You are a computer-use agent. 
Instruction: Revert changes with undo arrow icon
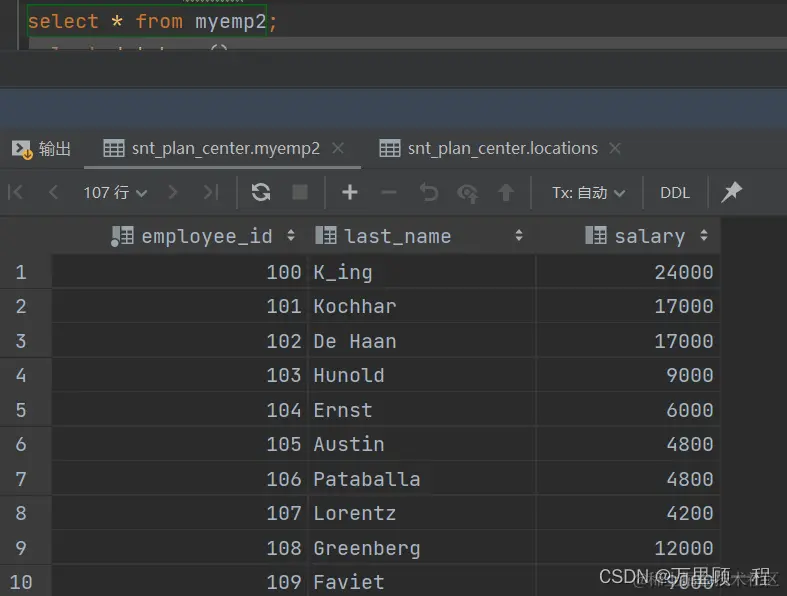pos(429,192)
